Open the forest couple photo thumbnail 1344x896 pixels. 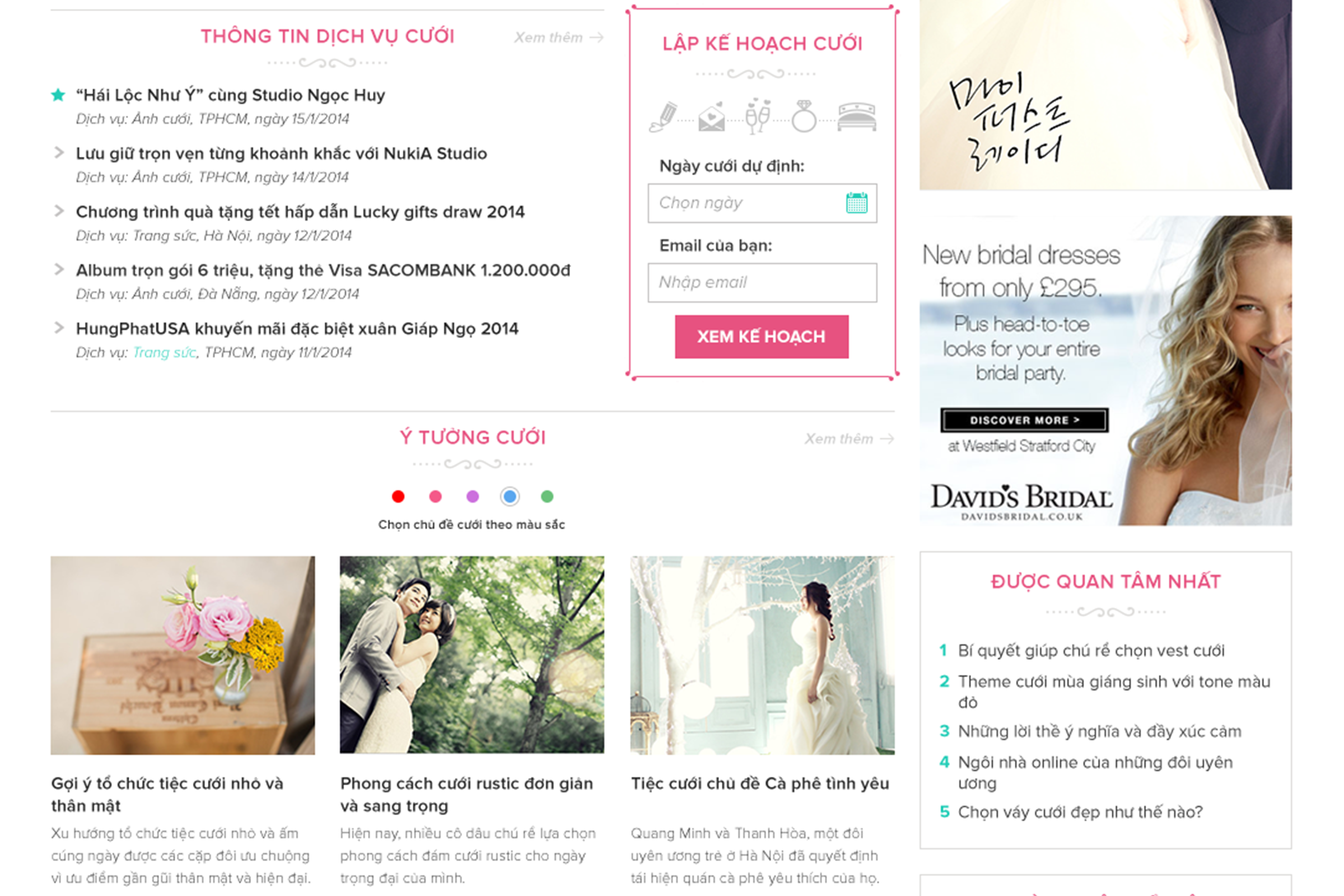[x=472, y=655]
